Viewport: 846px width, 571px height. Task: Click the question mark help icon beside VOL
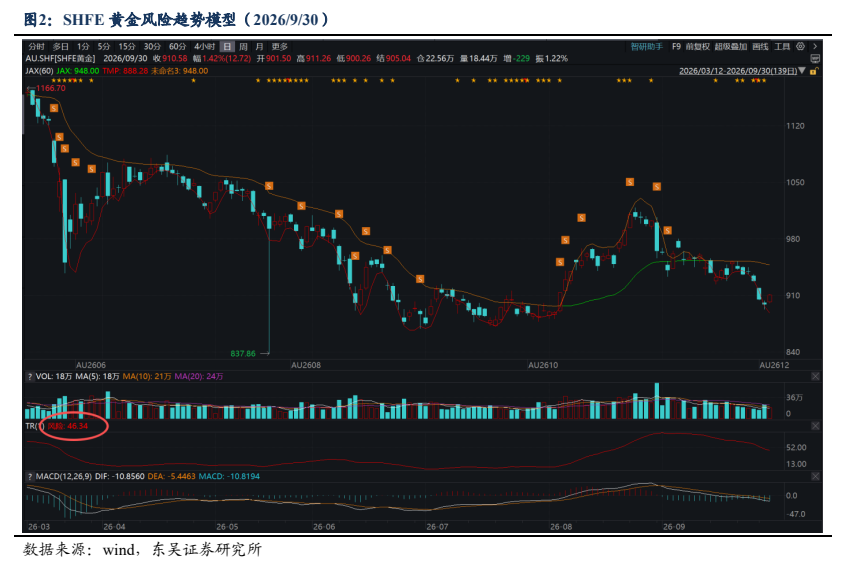tap(30, 376)
